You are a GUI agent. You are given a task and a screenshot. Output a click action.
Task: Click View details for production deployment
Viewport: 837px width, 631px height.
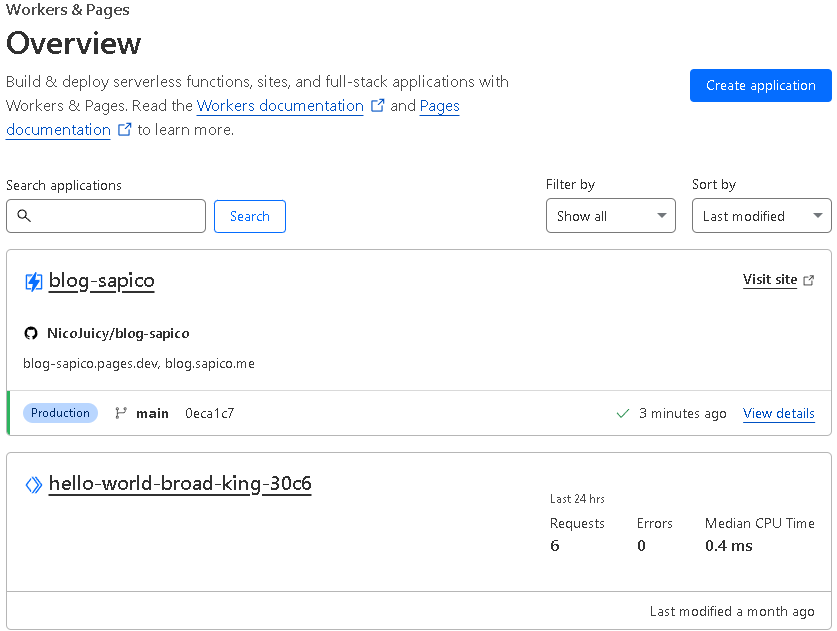pyautogui.click(x=779, y=414)
